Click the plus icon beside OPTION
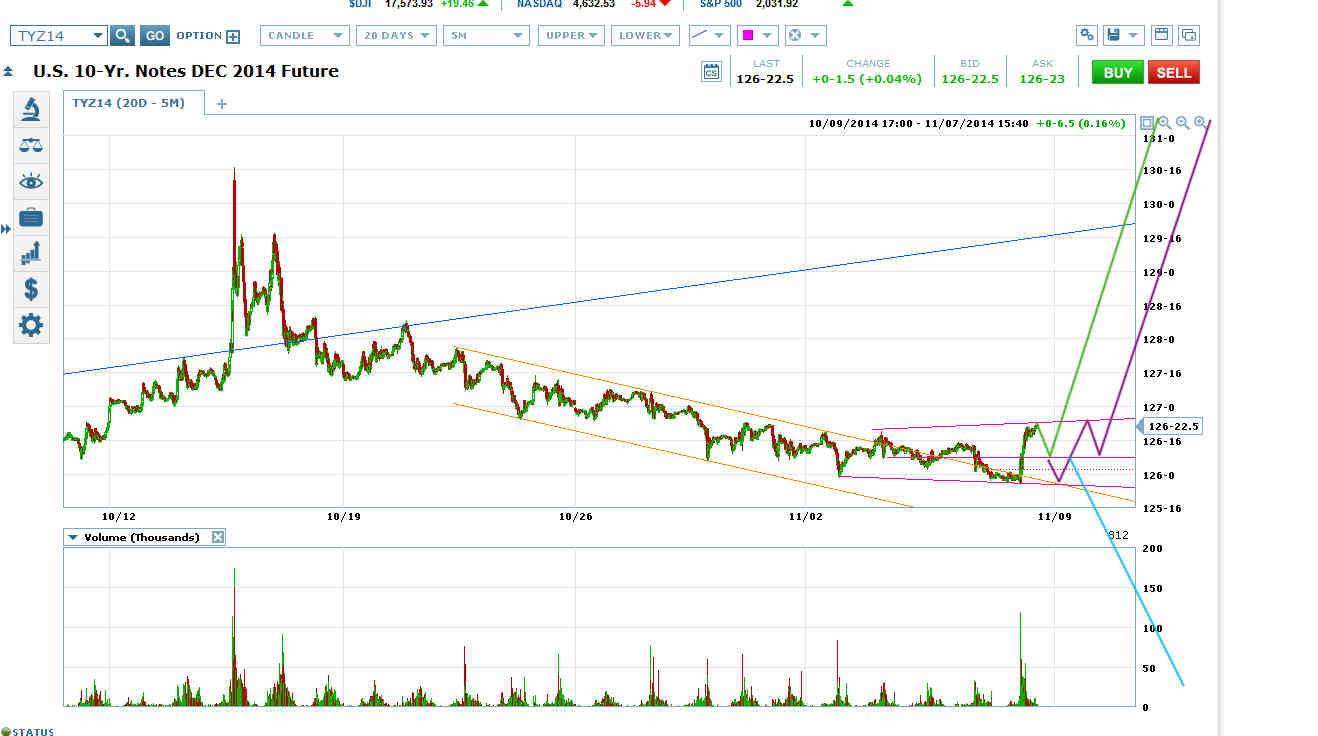Viewport: 1318px width, 736px height. point(233,36)
